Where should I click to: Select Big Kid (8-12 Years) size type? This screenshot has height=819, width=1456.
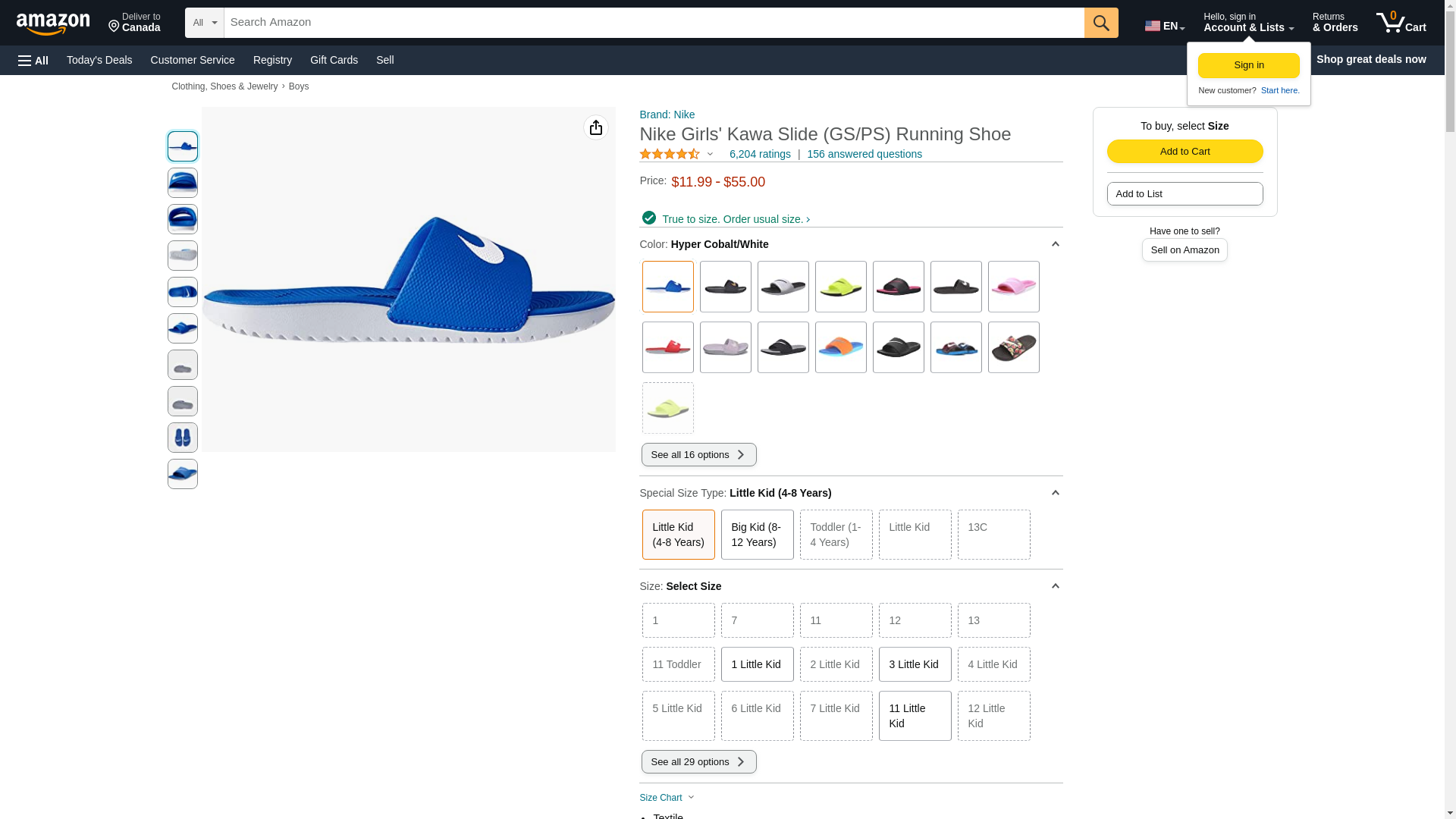756,535
